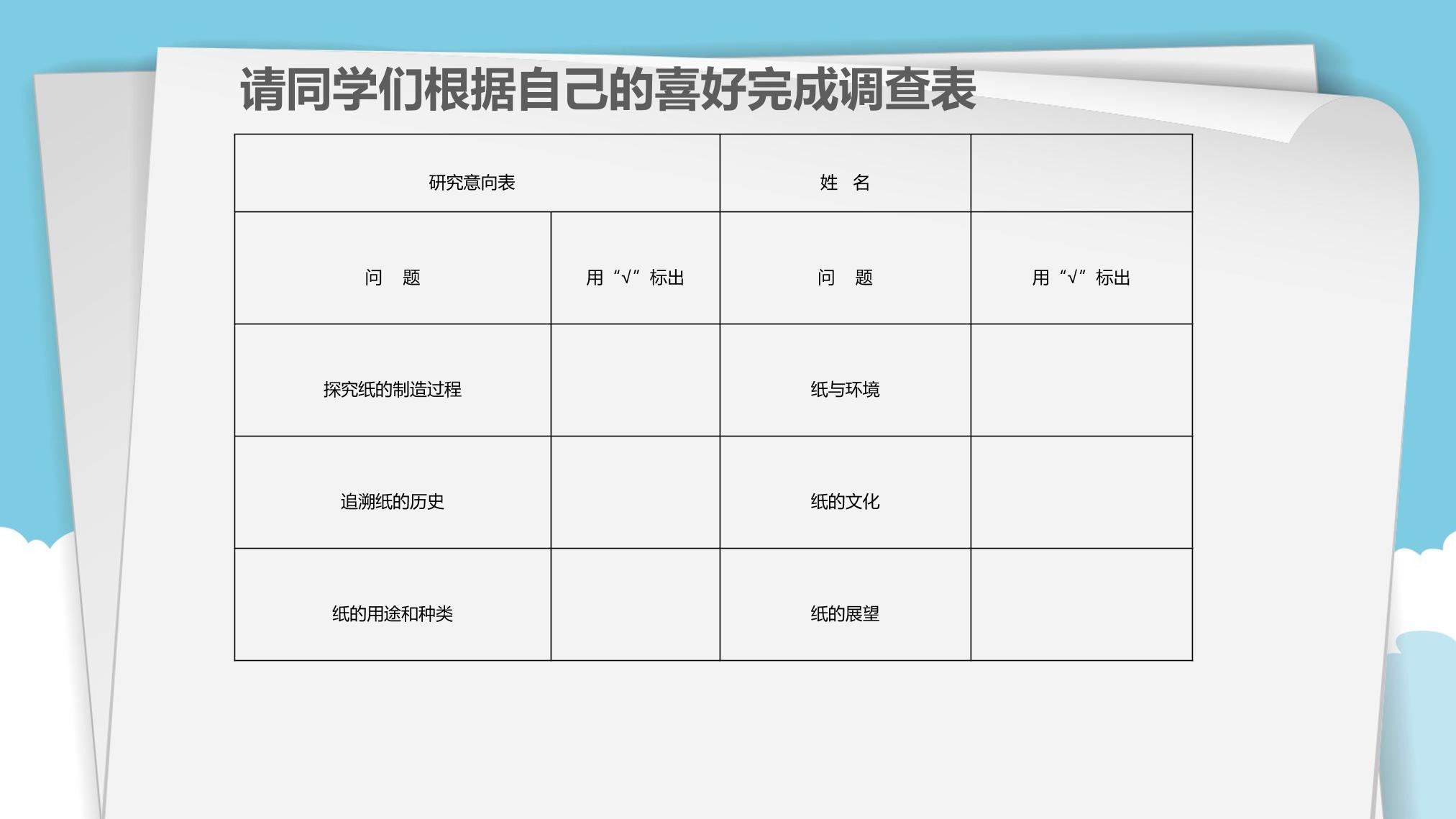Select the right 问 题 column header
Viewport: 1456px width, 819px height.
pyautogui.click(x=846, y=268)
